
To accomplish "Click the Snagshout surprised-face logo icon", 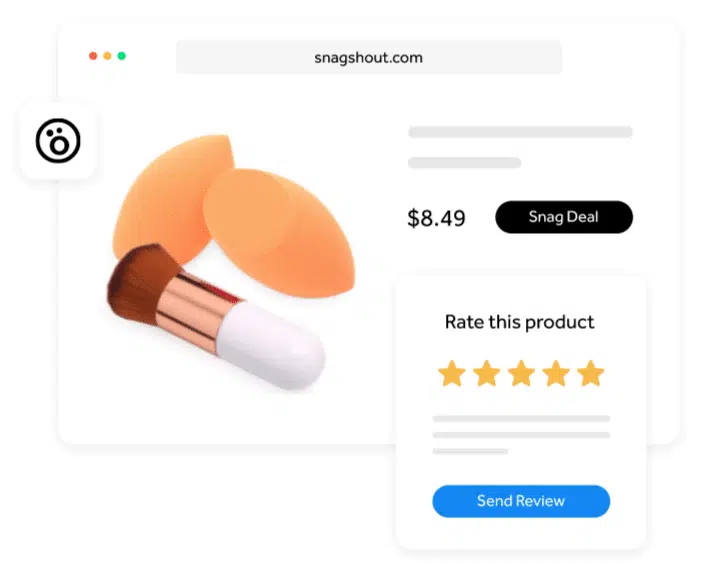I will click(x=58, y=141).
